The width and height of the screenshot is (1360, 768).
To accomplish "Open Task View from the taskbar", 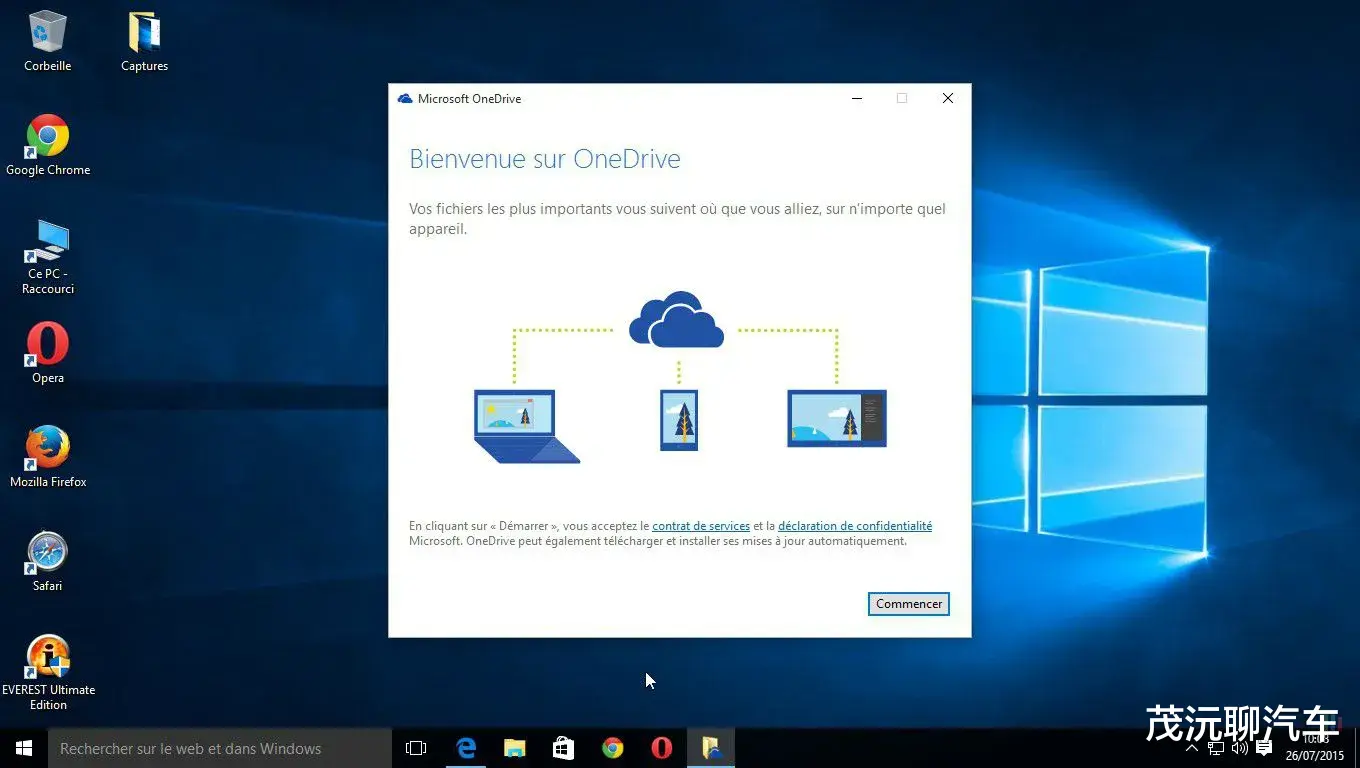I will coord(416,748).
